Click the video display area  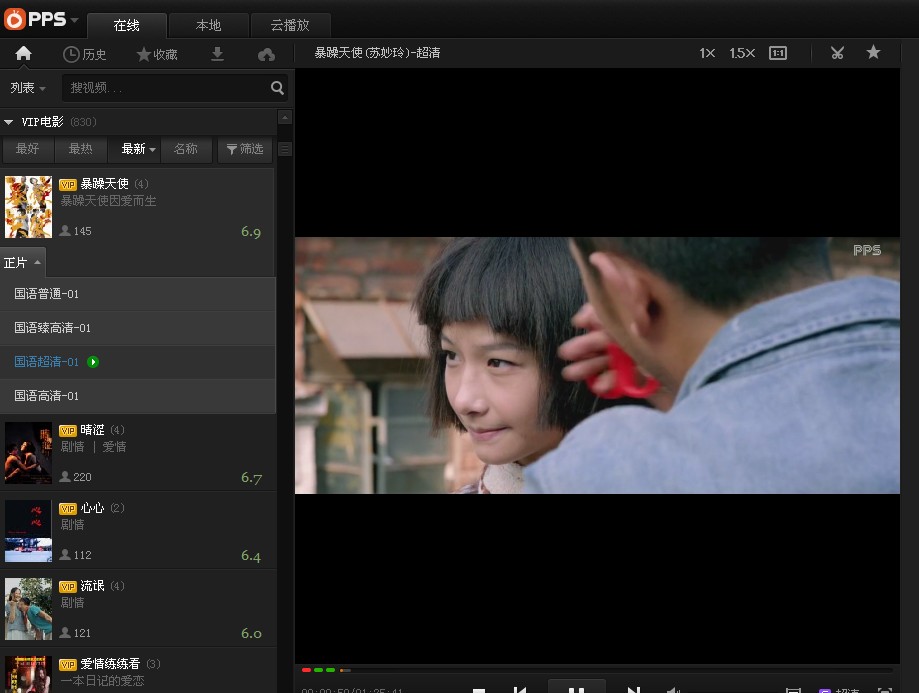(x=597, y=366)
